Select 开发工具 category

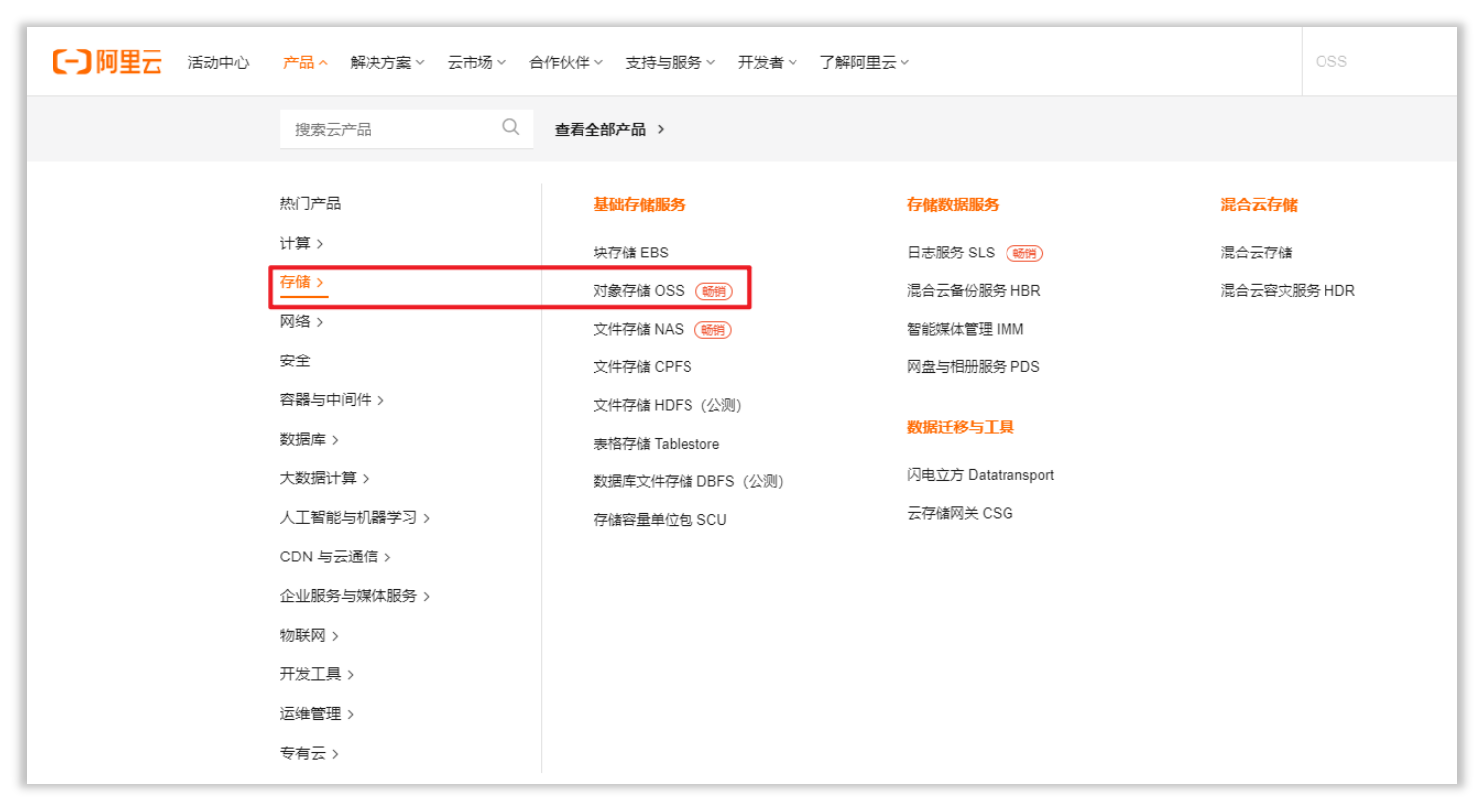317,674
